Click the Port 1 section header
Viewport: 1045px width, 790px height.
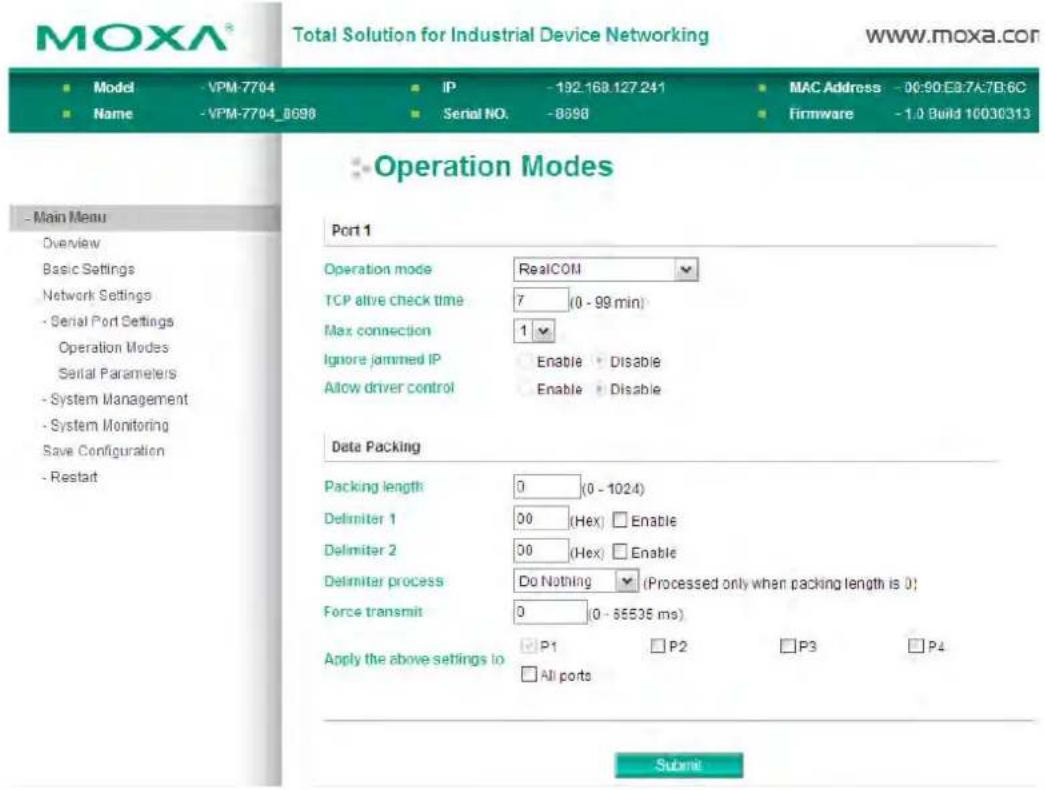351,231
